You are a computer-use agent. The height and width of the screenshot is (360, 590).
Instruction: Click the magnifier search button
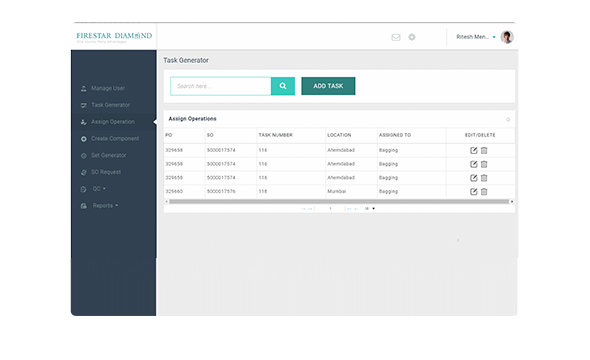click(x=283, y=86)
